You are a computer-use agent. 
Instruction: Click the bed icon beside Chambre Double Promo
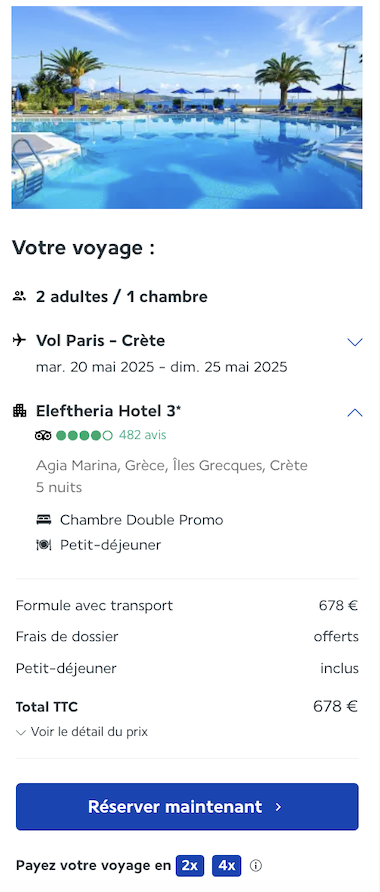click(x=44, y=519)
